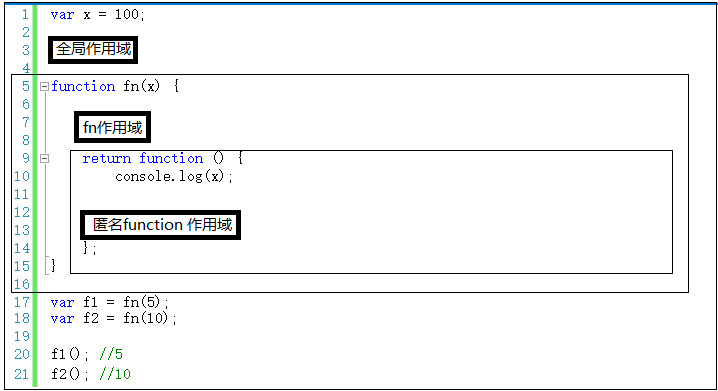The height and width of the screenshot is (391, 718).
Task: Click the '};' closing on line 14
Action: click(x=89, y=248)
